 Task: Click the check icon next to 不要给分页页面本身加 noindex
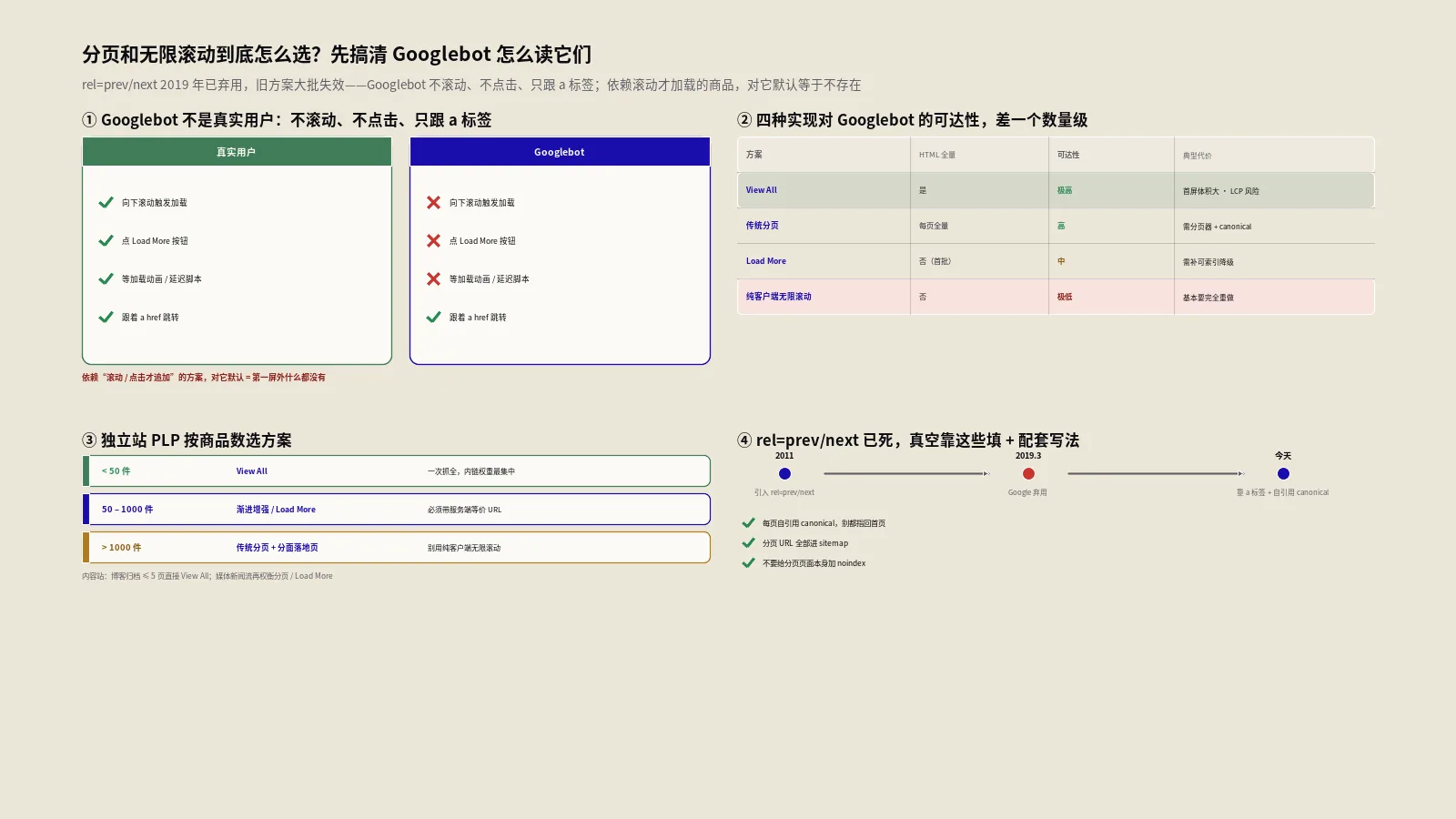point(748,562)
